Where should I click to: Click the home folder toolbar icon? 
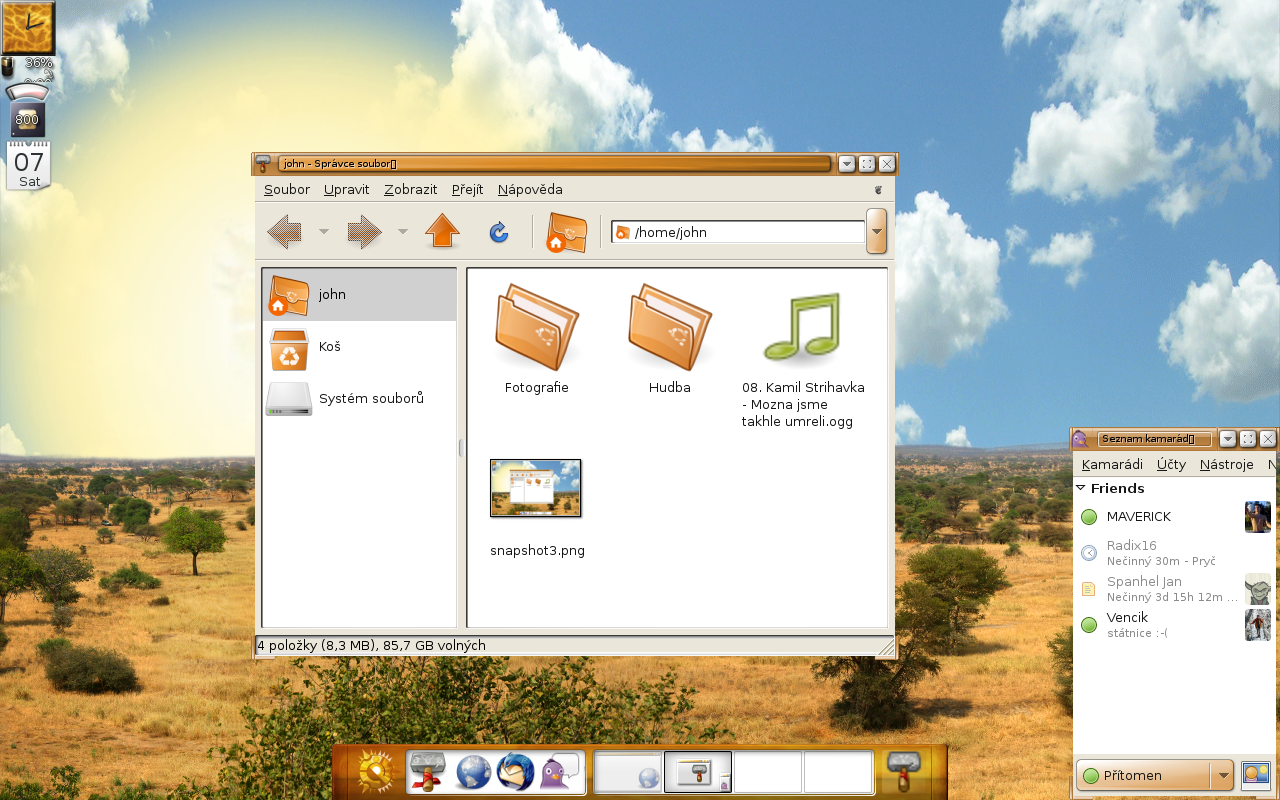[566, 232]
